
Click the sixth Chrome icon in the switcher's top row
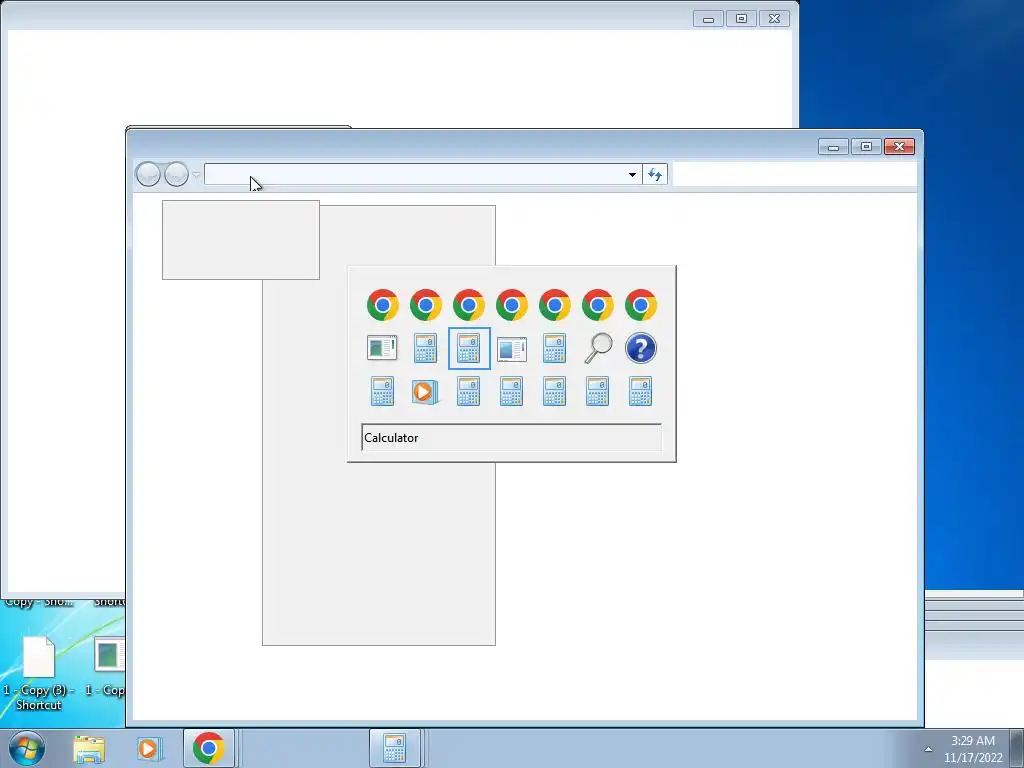(598, 305)
